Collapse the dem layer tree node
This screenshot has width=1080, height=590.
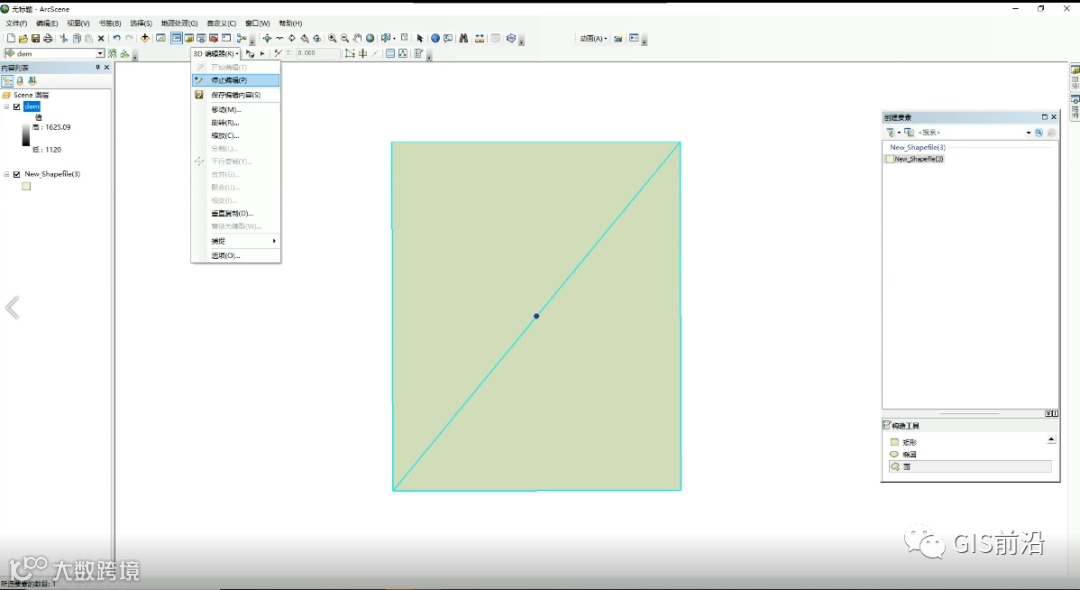tap(7, 107)
